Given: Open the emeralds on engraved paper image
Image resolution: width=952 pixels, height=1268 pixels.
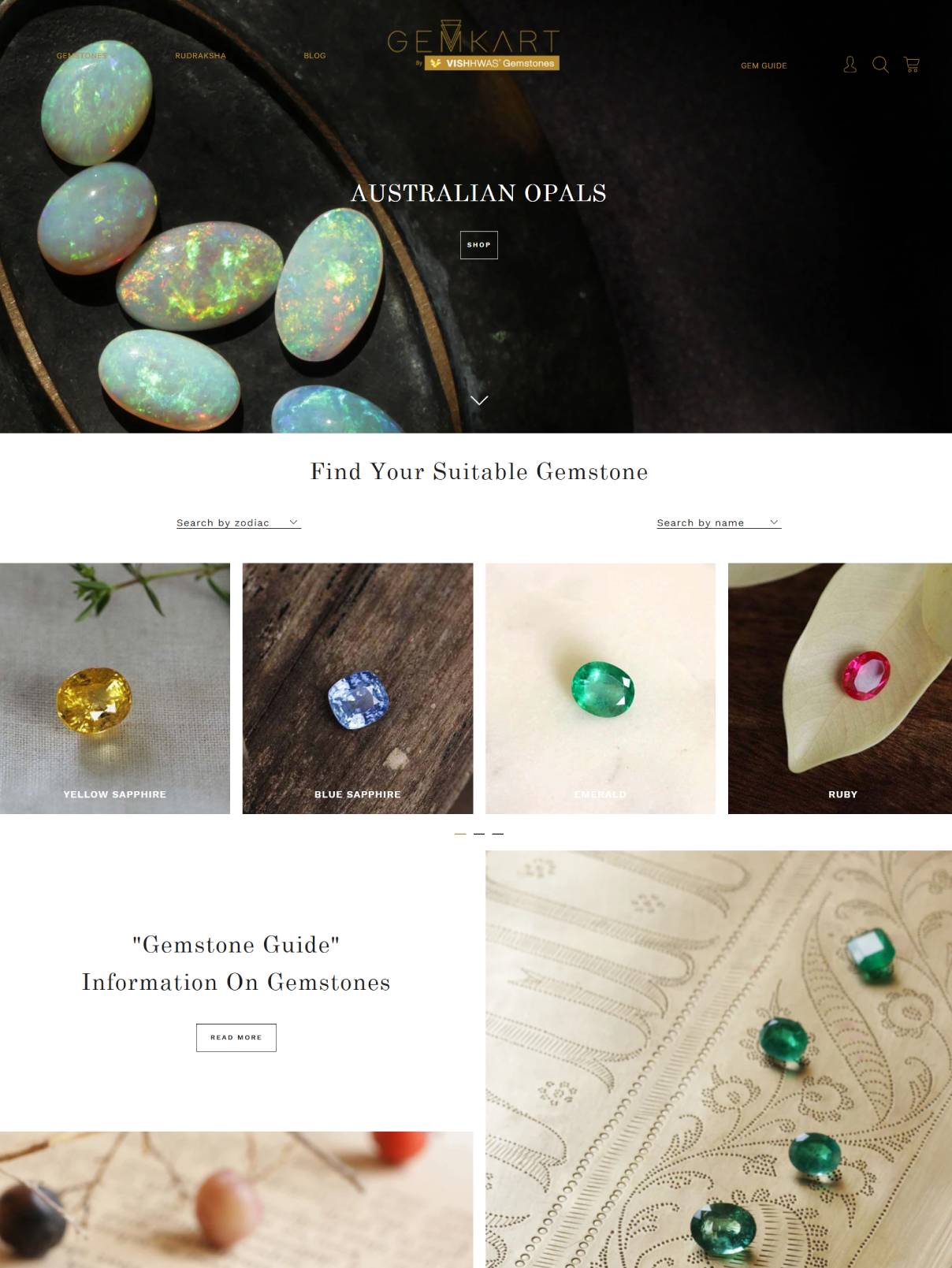Looking at the screenshot, I should point(719,1059).
